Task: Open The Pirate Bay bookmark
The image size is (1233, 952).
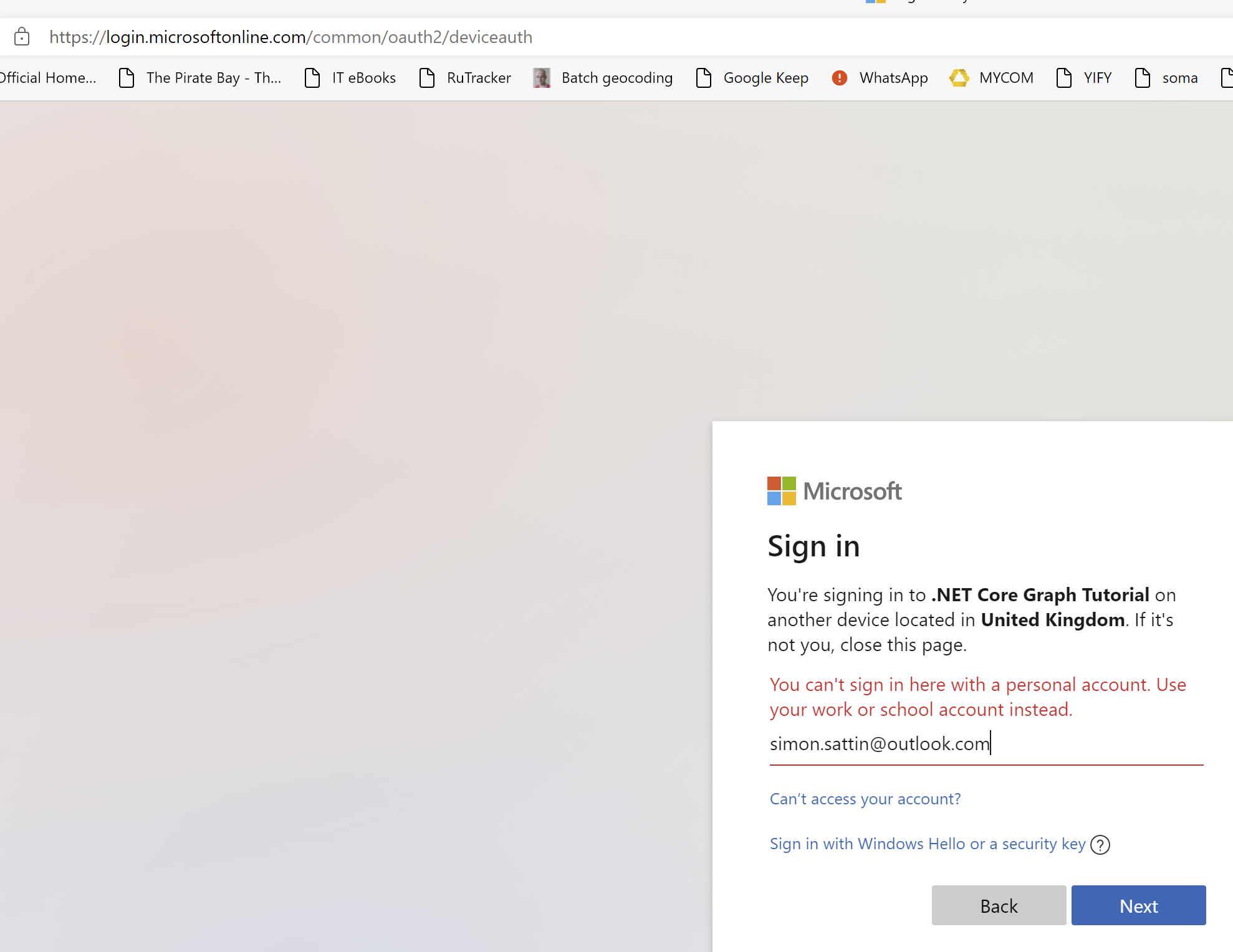Action: click(x=213, y=78)
